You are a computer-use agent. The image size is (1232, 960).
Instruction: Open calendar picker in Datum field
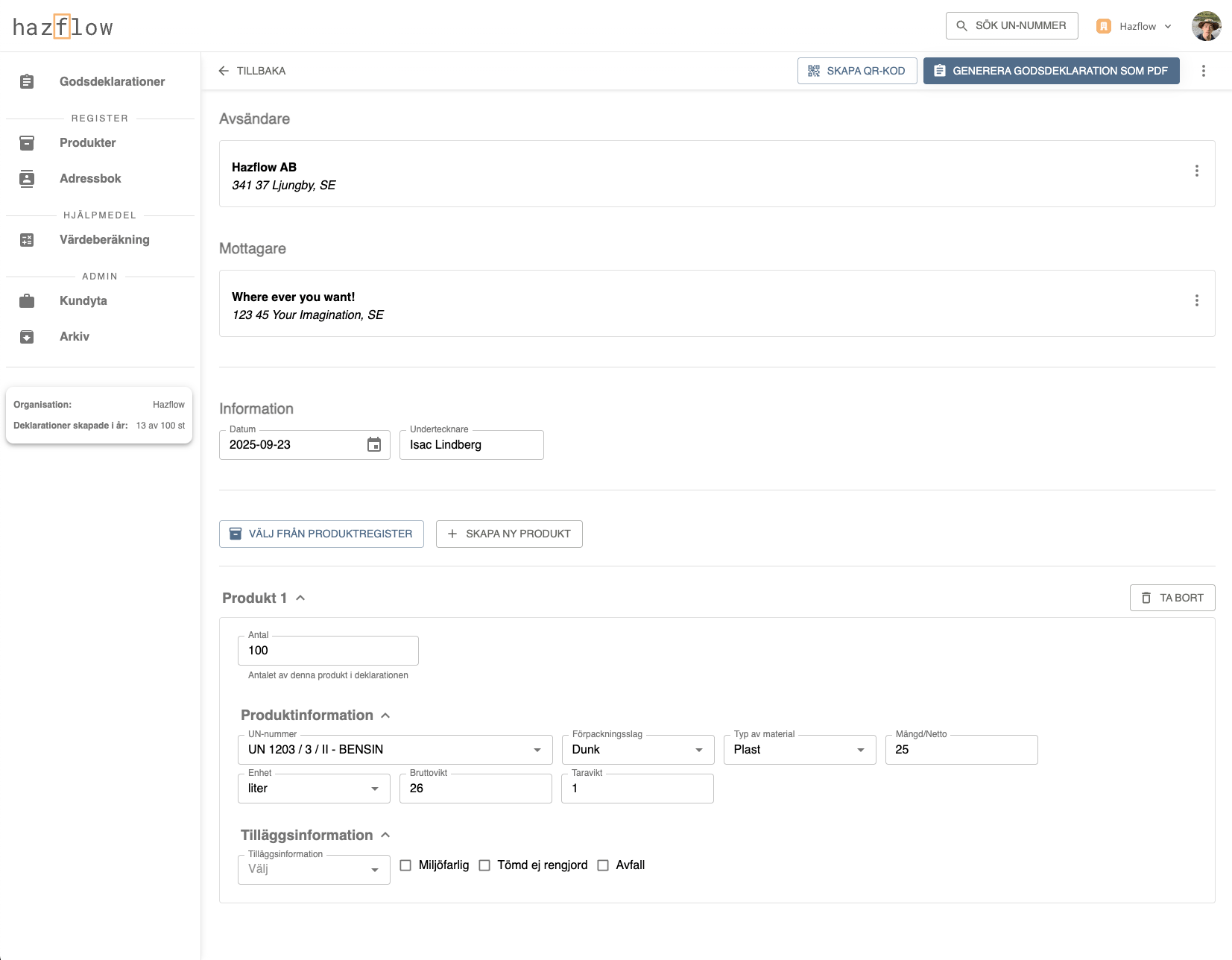374,445
